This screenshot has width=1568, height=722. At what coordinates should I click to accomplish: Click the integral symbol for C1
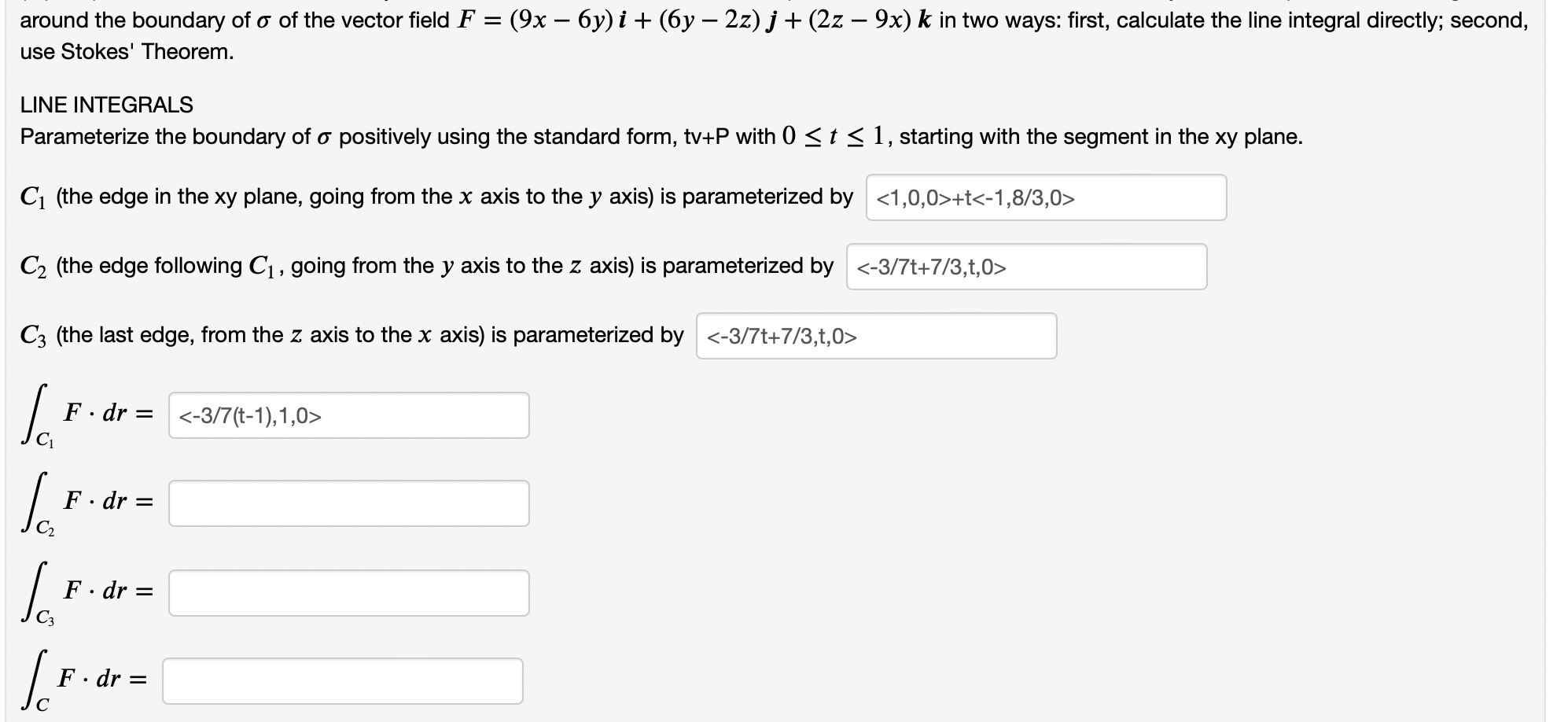[31, 413]
